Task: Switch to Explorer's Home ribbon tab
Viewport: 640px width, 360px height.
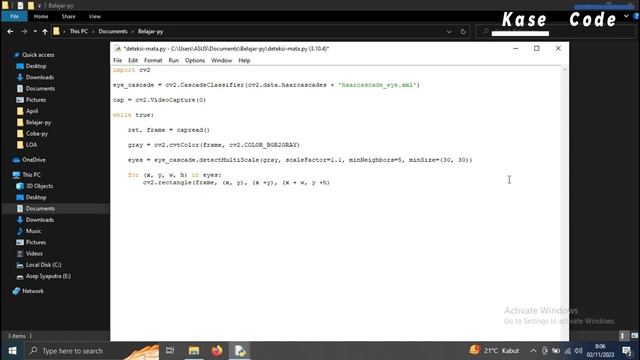Action: 41,16
